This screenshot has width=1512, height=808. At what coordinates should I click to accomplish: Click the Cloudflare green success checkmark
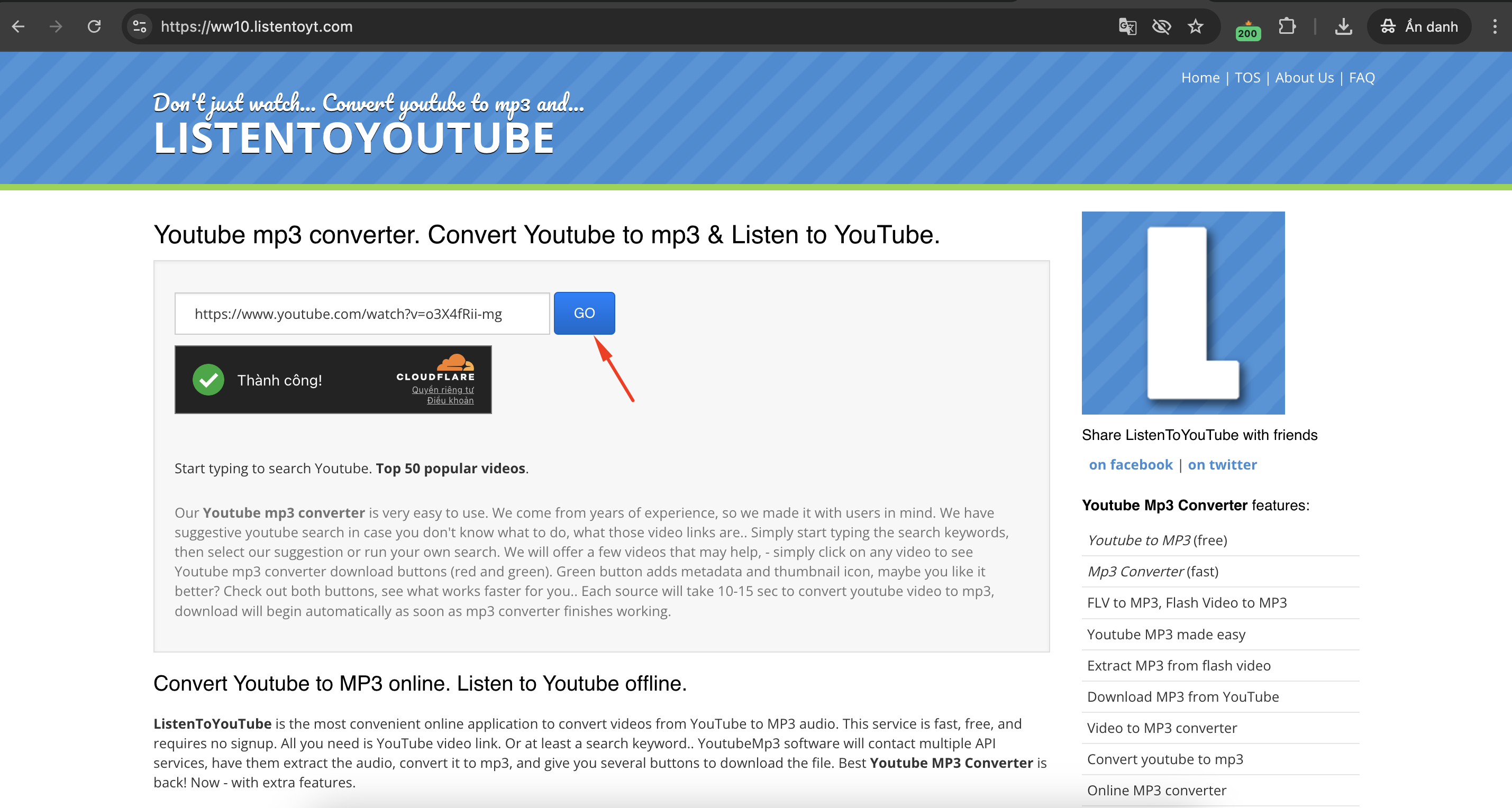click(x=208, y=380)
